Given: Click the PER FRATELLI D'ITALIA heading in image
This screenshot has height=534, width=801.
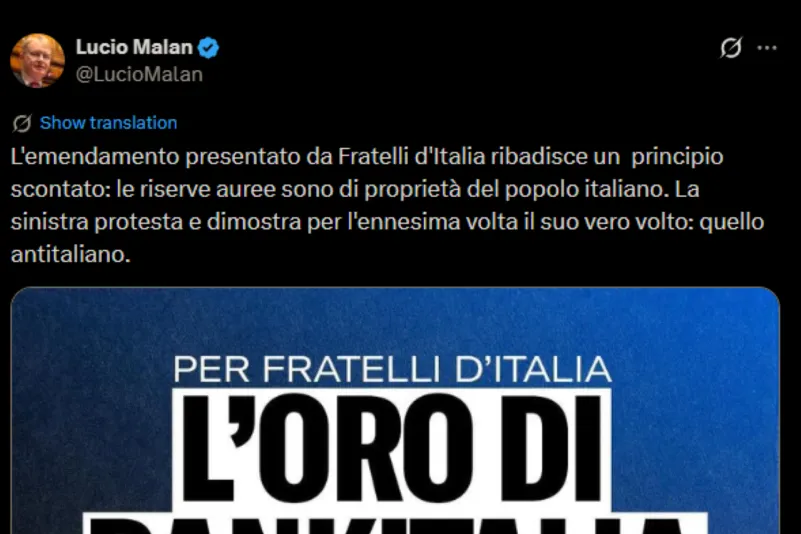Looking at the screenshot, I should pos(392,369).
